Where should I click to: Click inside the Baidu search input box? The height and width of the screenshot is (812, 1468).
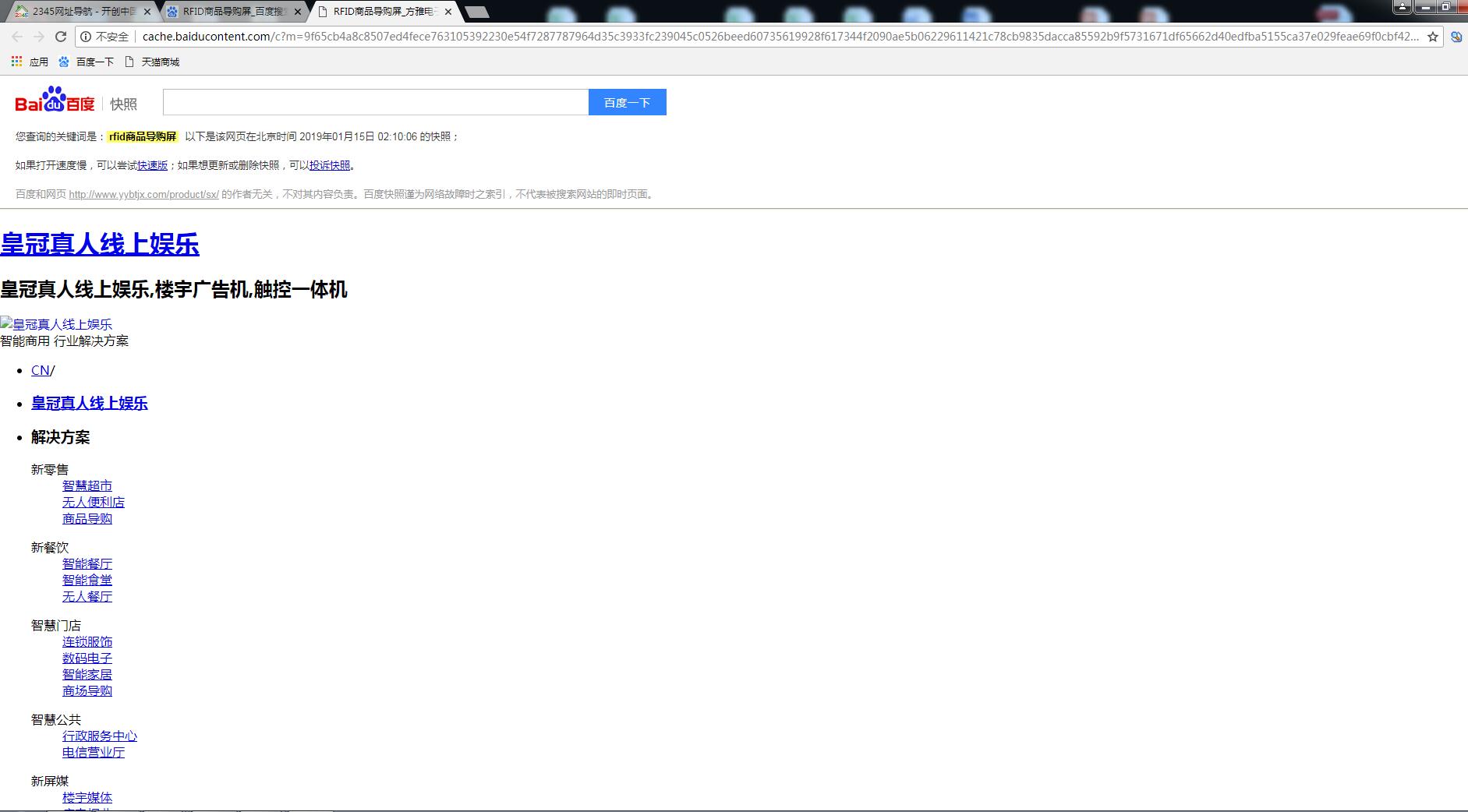375,102
